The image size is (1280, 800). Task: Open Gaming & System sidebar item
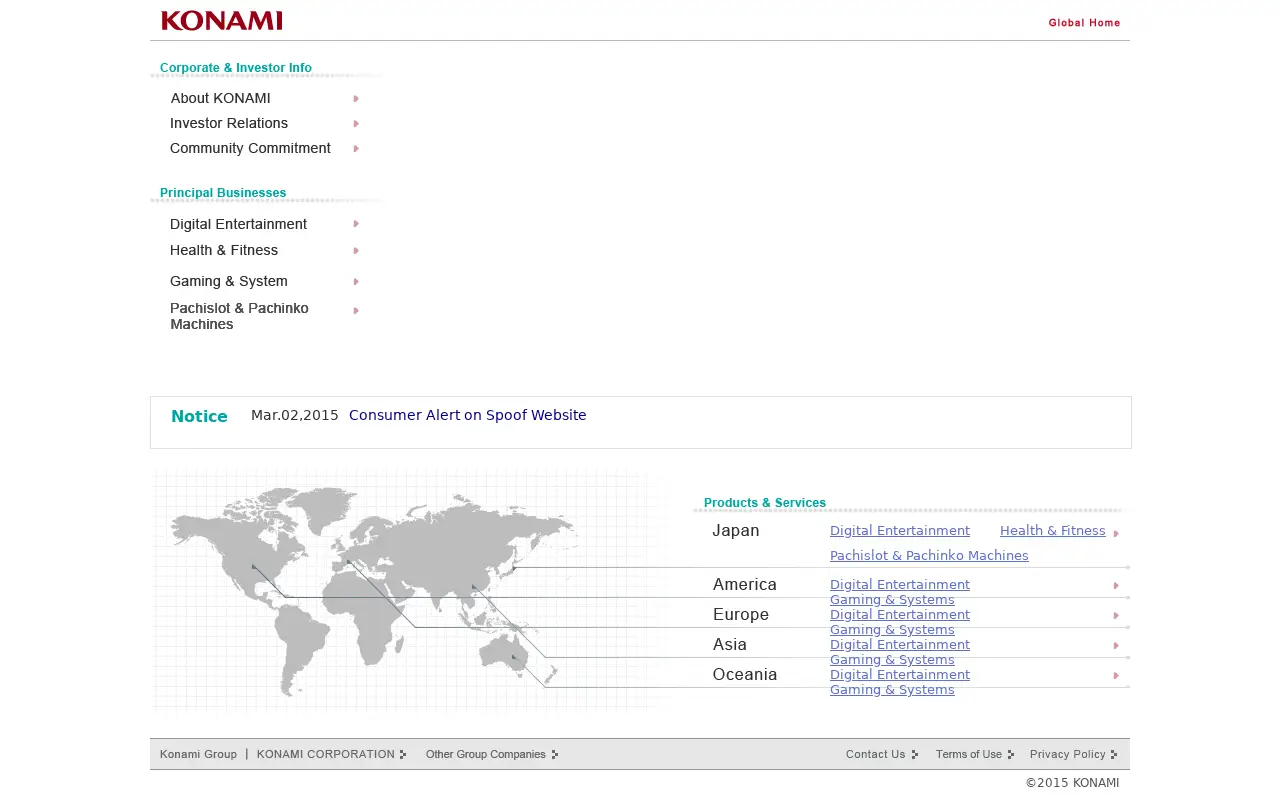tap(229, 281)
